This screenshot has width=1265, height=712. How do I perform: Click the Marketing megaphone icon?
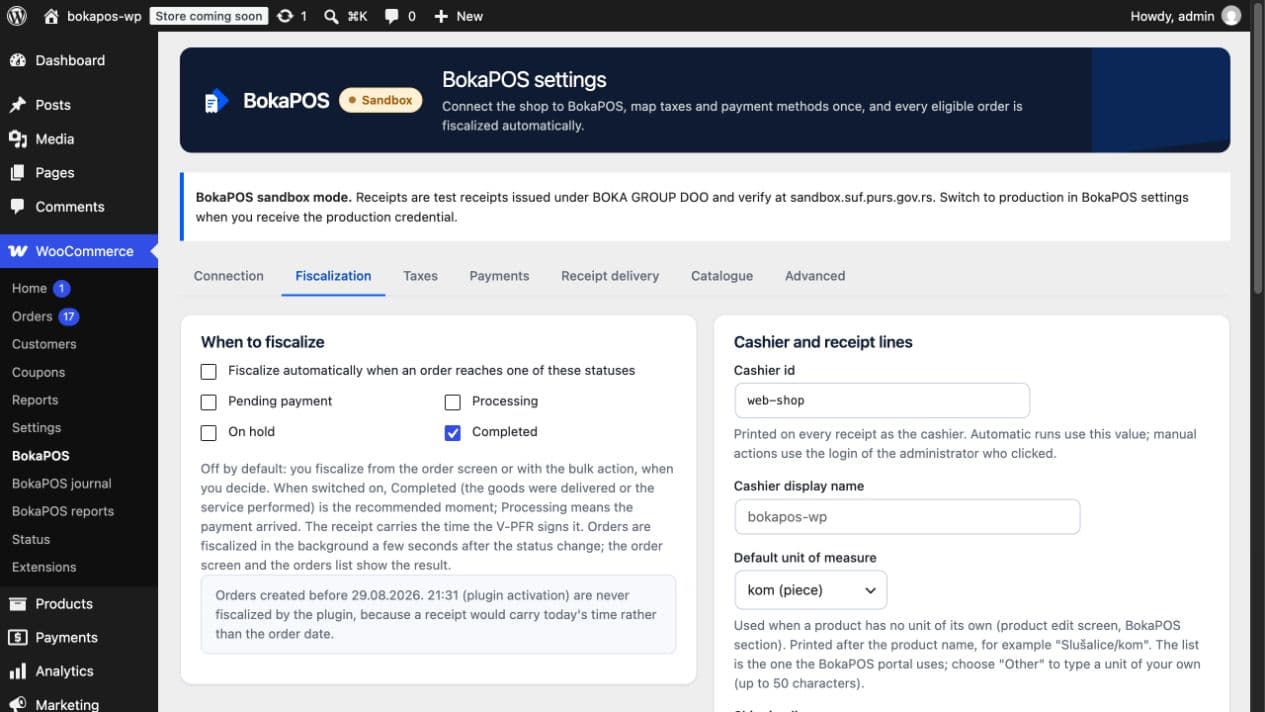pos(18,704)
